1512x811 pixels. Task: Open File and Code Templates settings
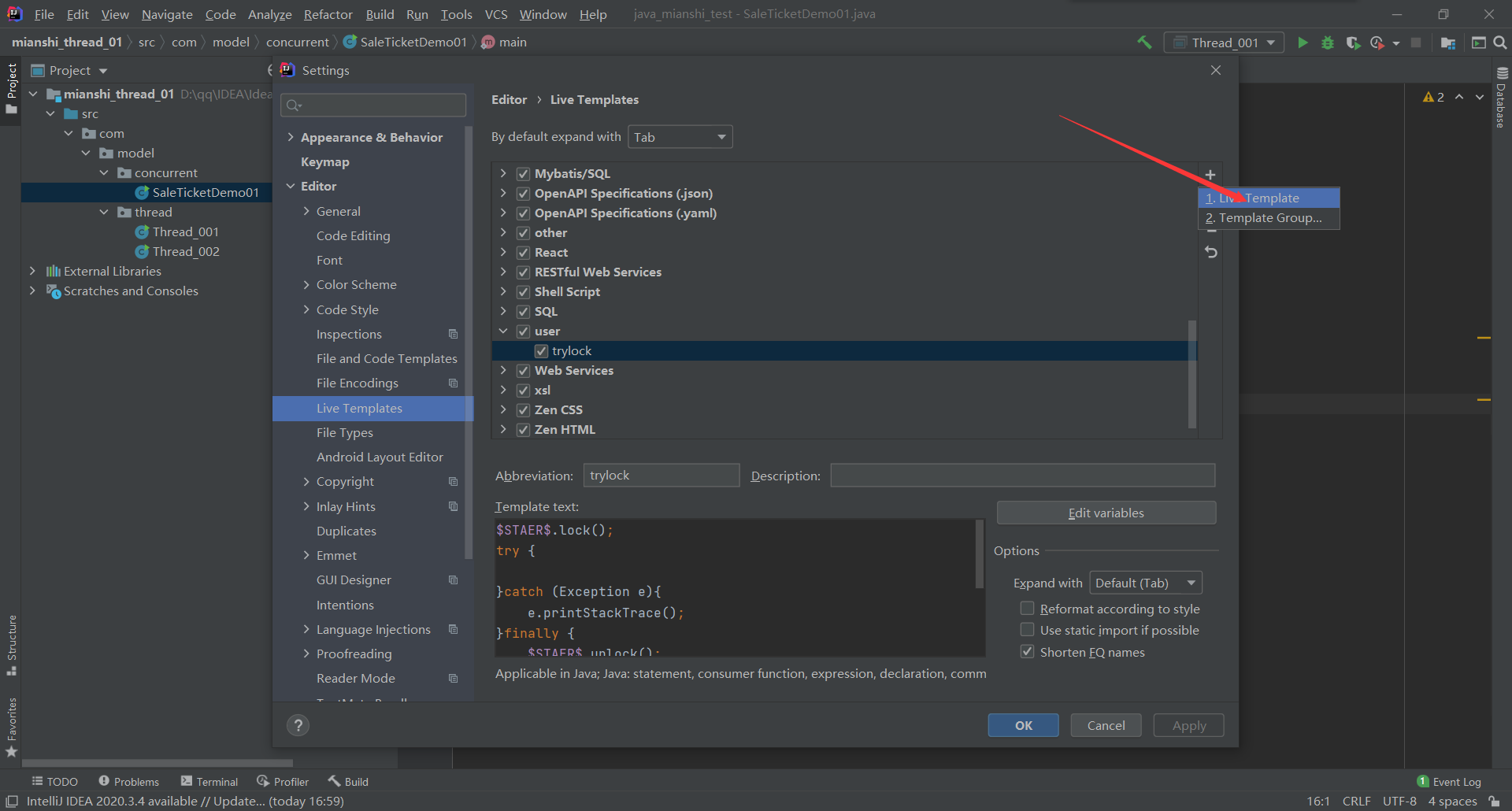pos(387,358)
